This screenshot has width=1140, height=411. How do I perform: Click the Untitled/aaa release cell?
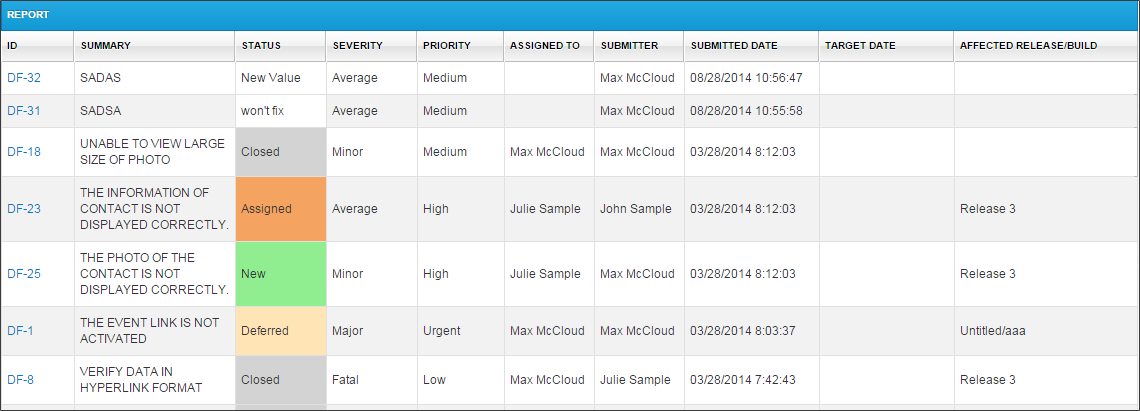[x=994, y=331]
